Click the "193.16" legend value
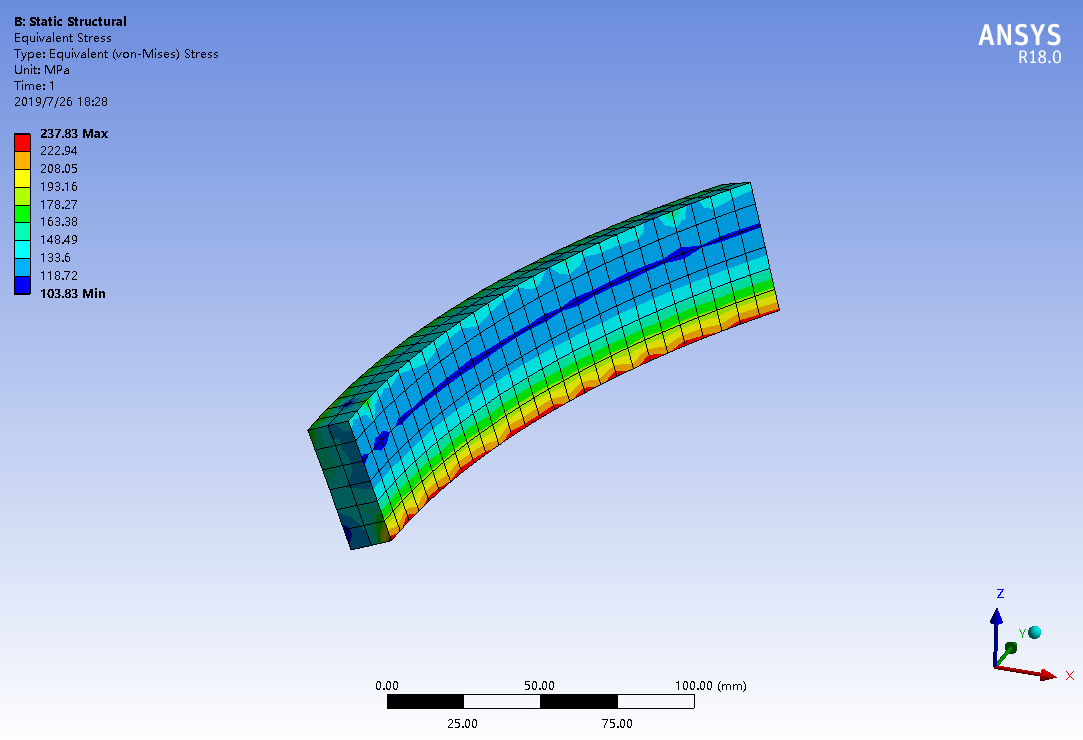1083x740 pixels. tap(59, 187)
